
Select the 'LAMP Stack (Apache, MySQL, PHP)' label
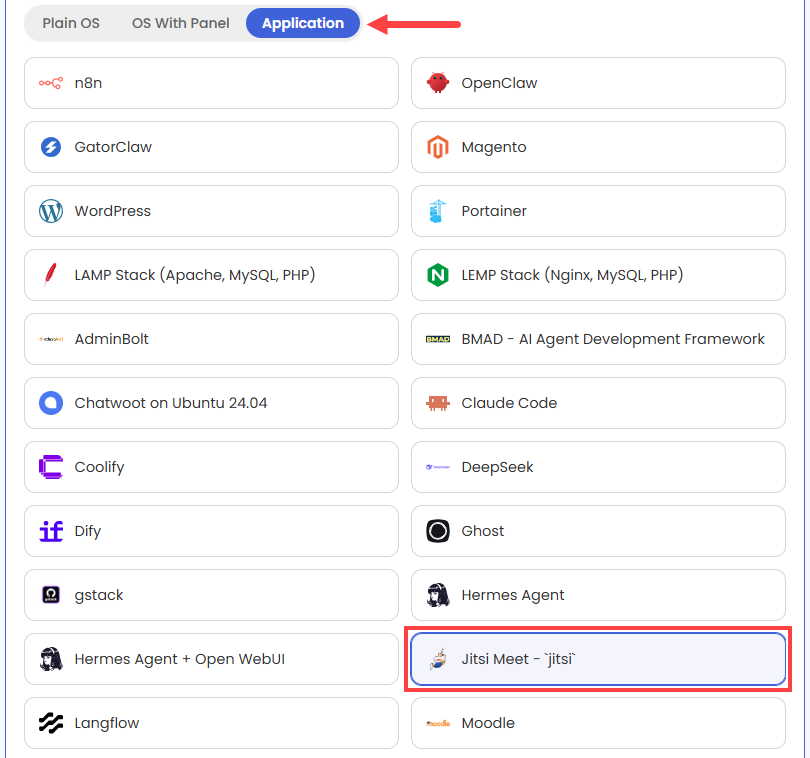(x=195, y=275)
